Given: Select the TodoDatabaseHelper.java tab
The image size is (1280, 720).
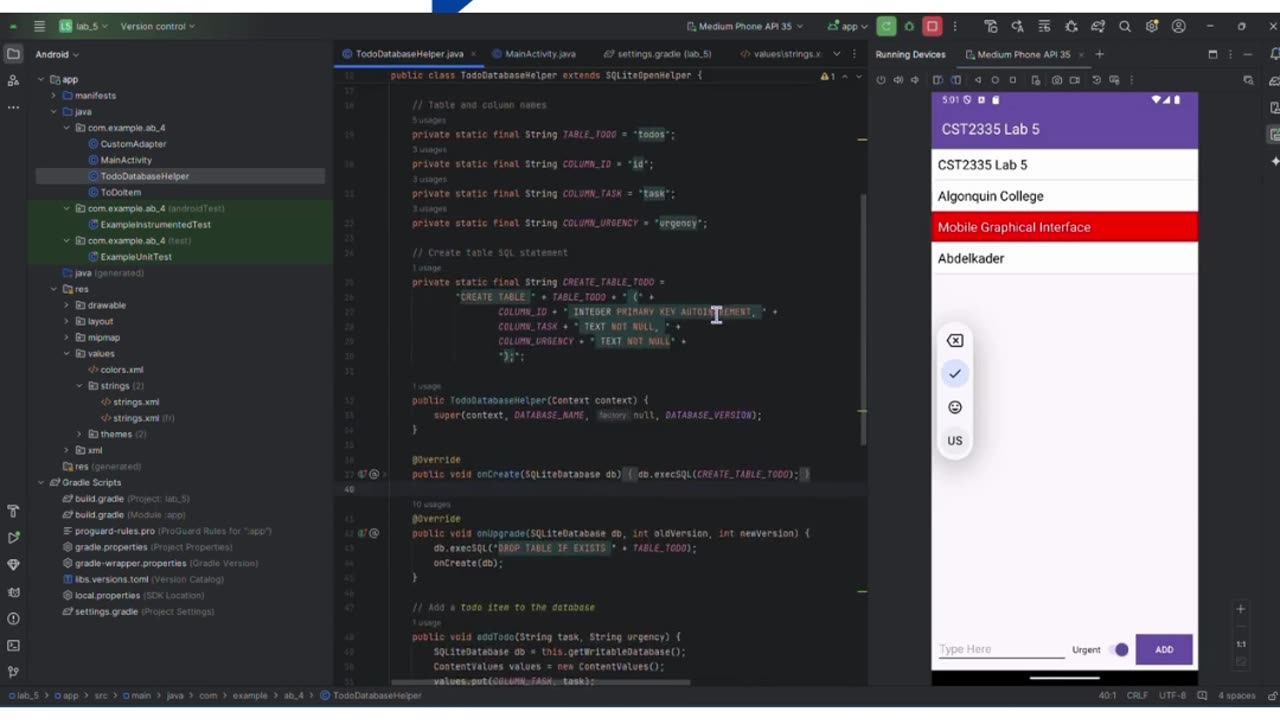Looking at the screenshot, I should click(x=409, y=54).
